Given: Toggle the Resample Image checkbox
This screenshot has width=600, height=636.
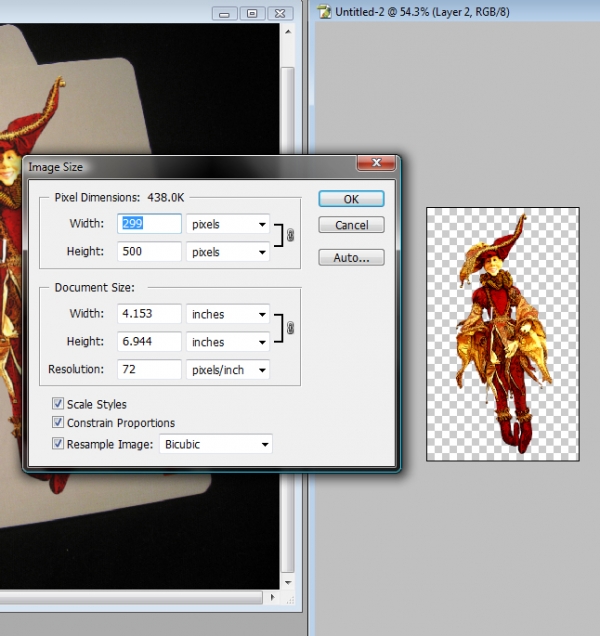Looking at the screenshot, I should click(x=58, y=443).
